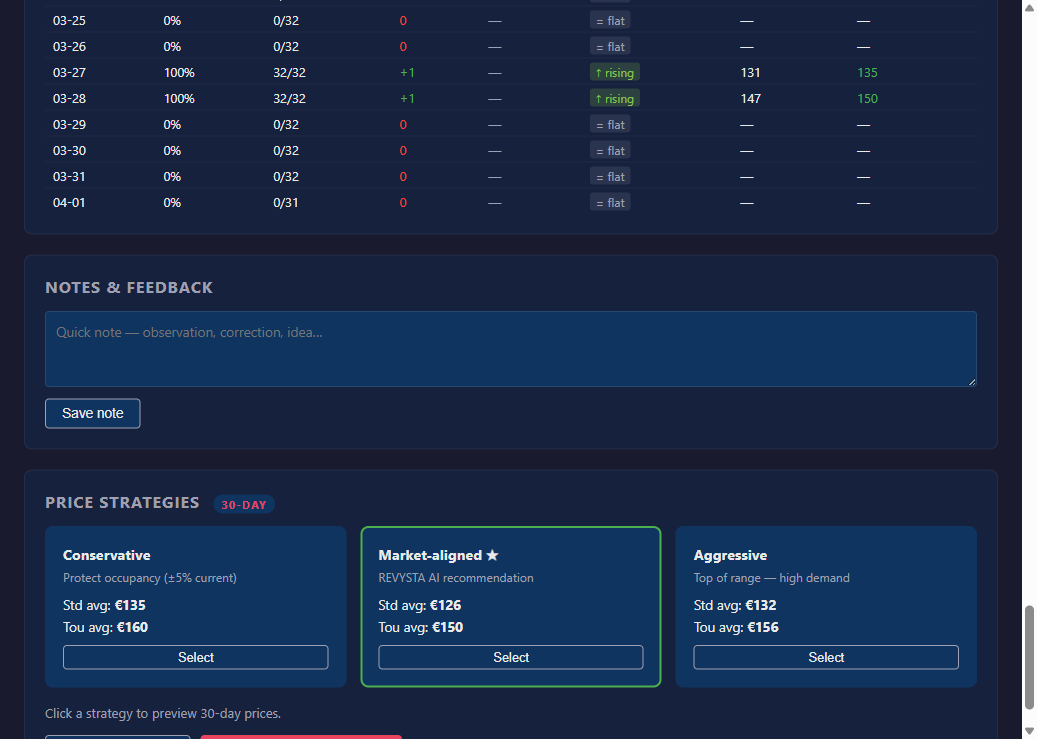Click the Aggressive Tou avg €156 text
This screenshot has width=1037, height=739.
pyautogui.click(x=736, y=627)
